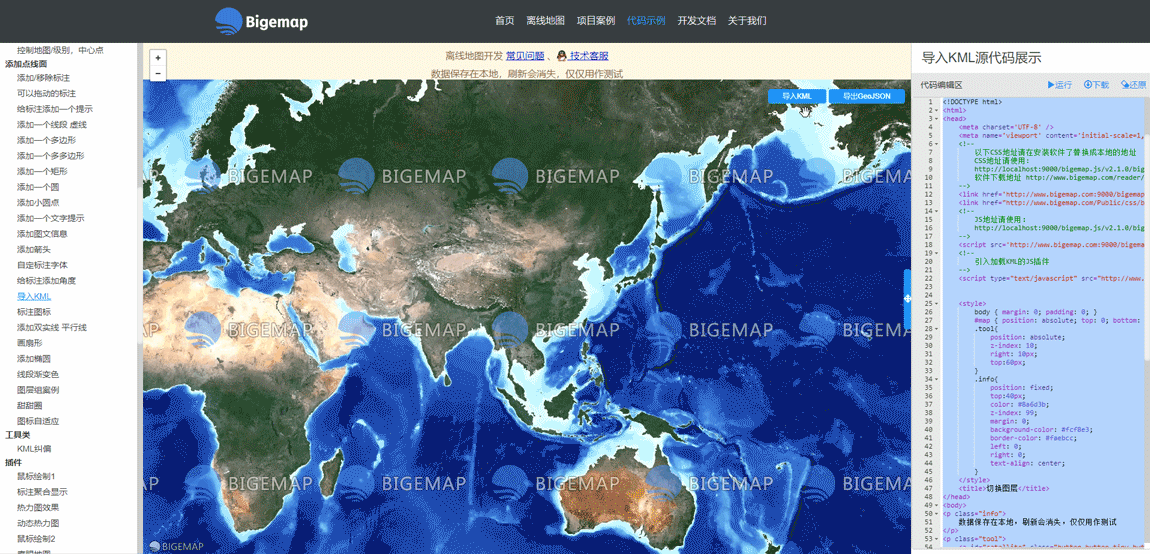The image size is (1150, 554).
Task: Open sidebar example 鼠标绘制2
Action: (x=36, y=539)
